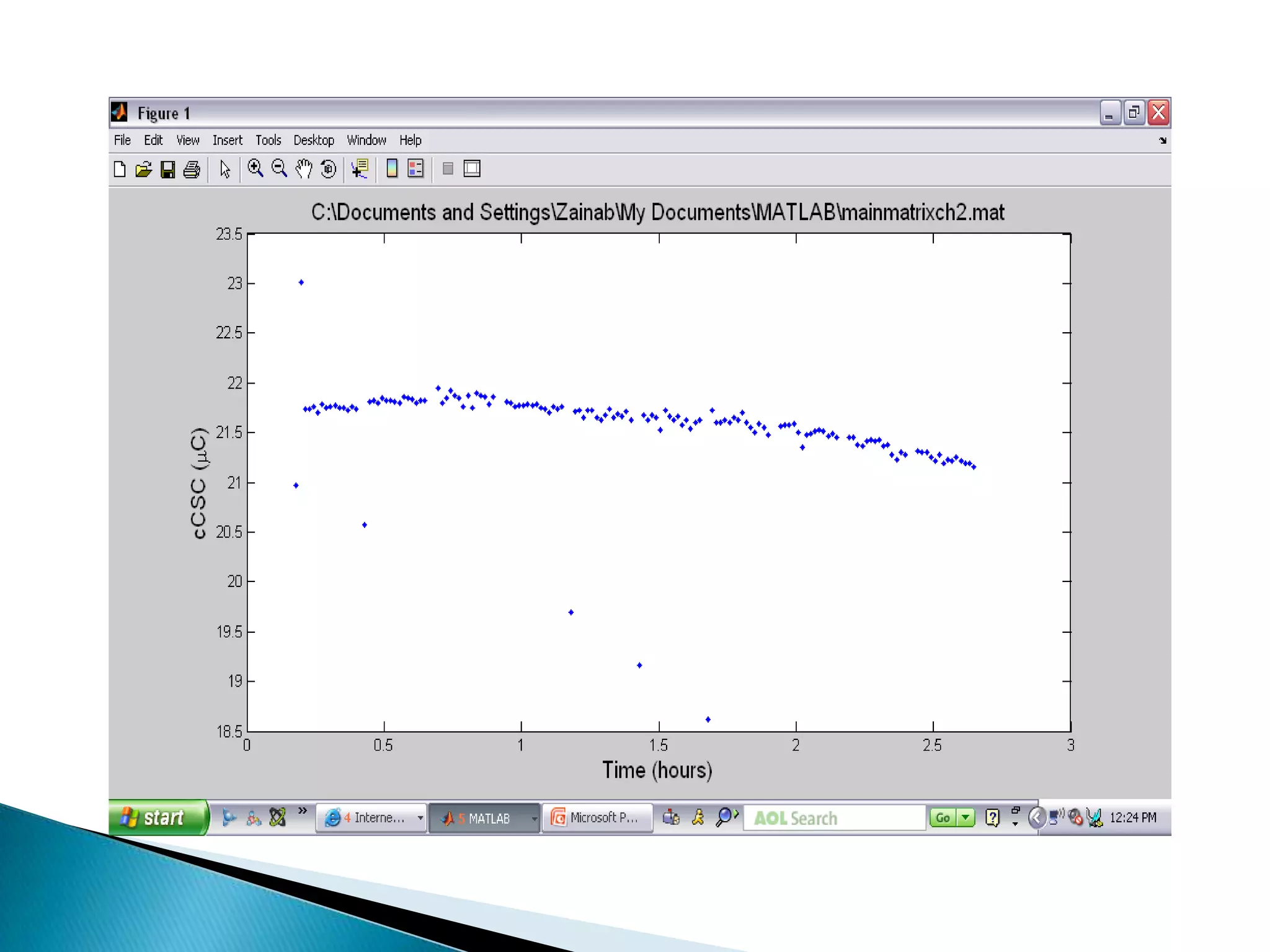Viewport: 1270px width, 952px height.
Task: Toggle Edit Plot arrow mode
Action: (x=224, y=169)
